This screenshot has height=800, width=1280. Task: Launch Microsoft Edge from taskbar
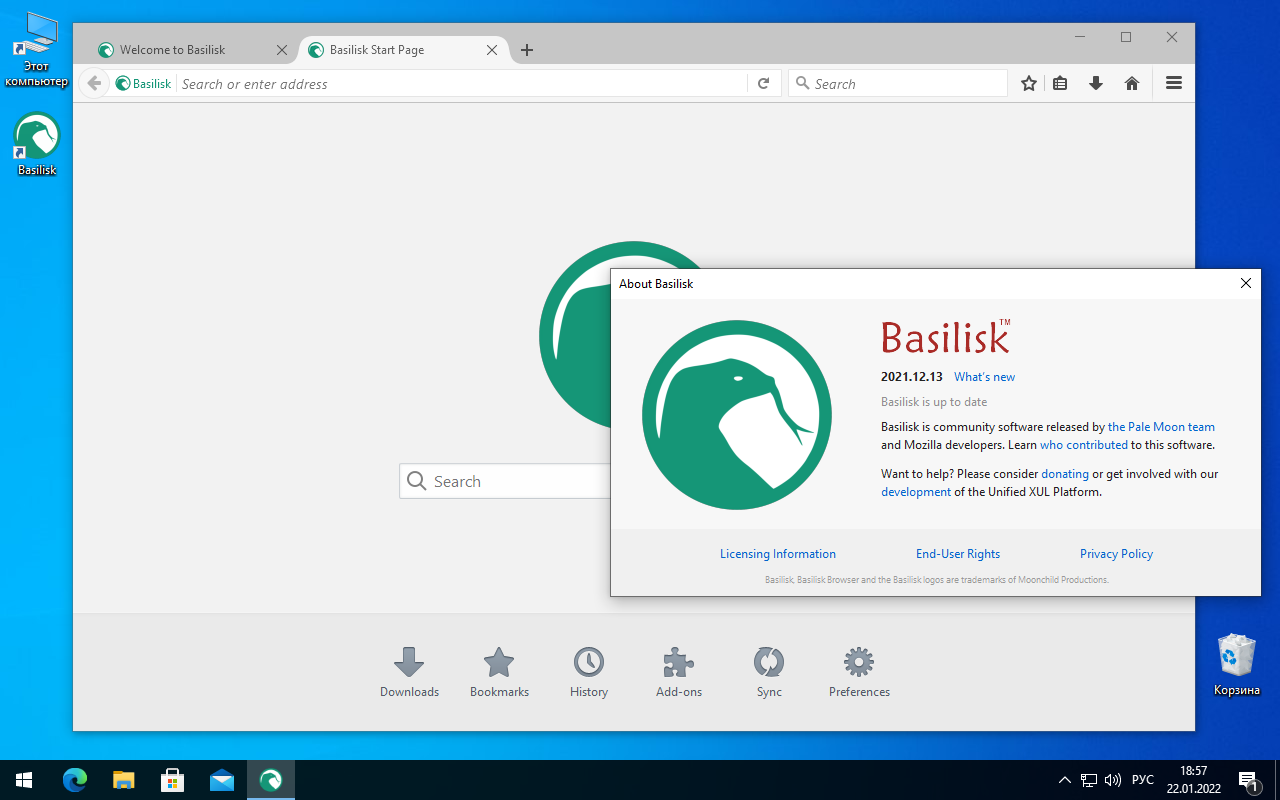pyautogui.click(x=75, y=780)
